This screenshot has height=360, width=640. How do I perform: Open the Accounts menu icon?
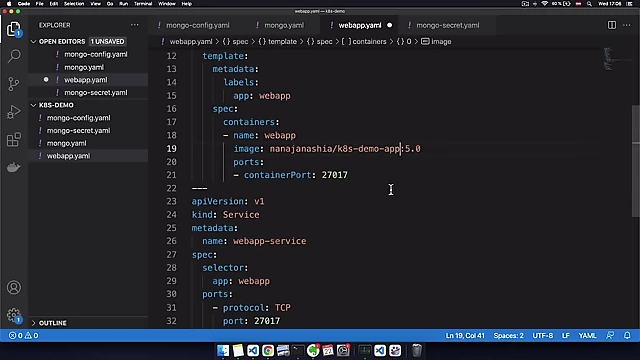click(13, 287)
